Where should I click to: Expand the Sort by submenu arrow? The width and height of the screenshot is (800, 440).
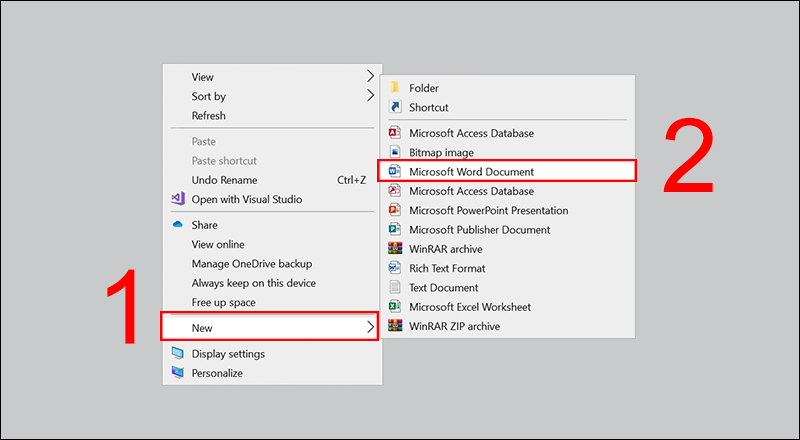coord(370,96)
